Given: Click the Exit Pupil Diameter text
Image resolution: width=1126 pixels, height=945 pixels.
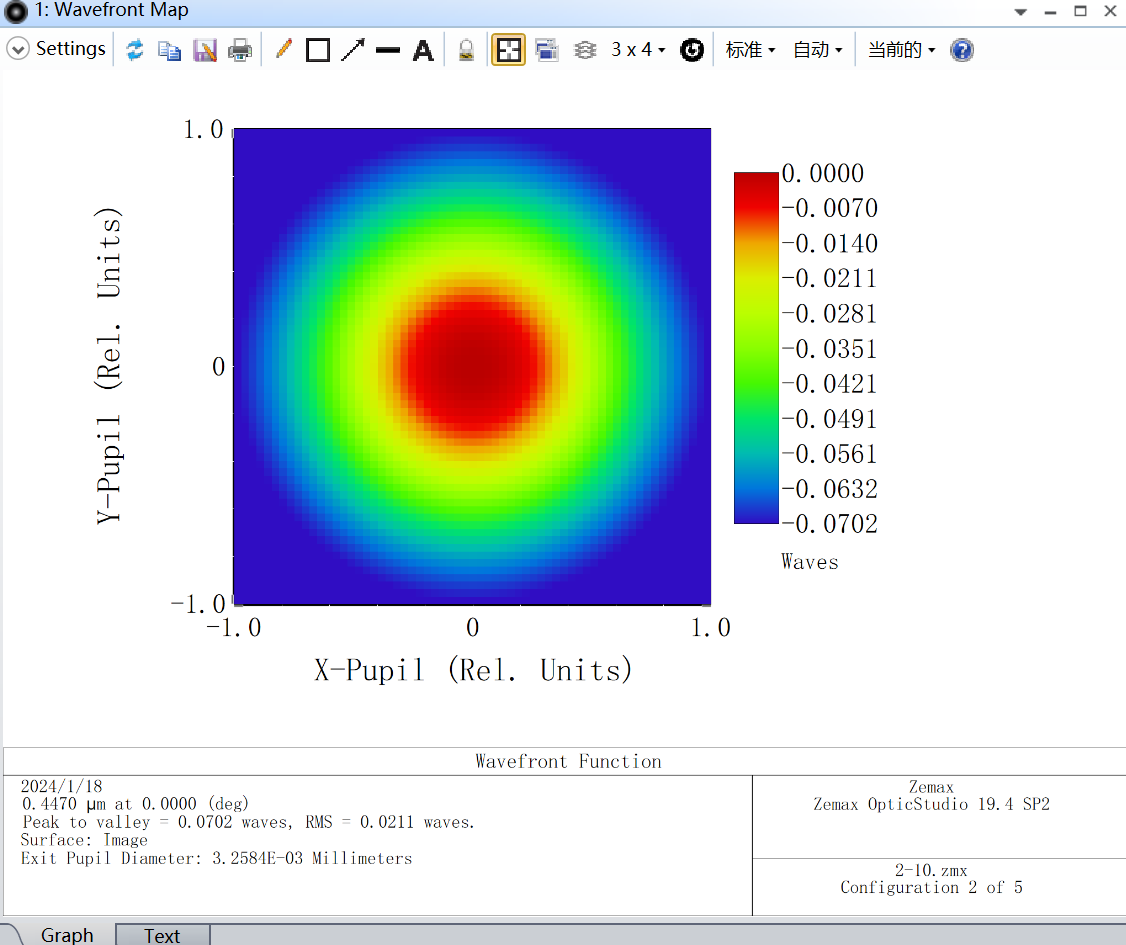Looking at the screenshot, I should coord(216,858).
